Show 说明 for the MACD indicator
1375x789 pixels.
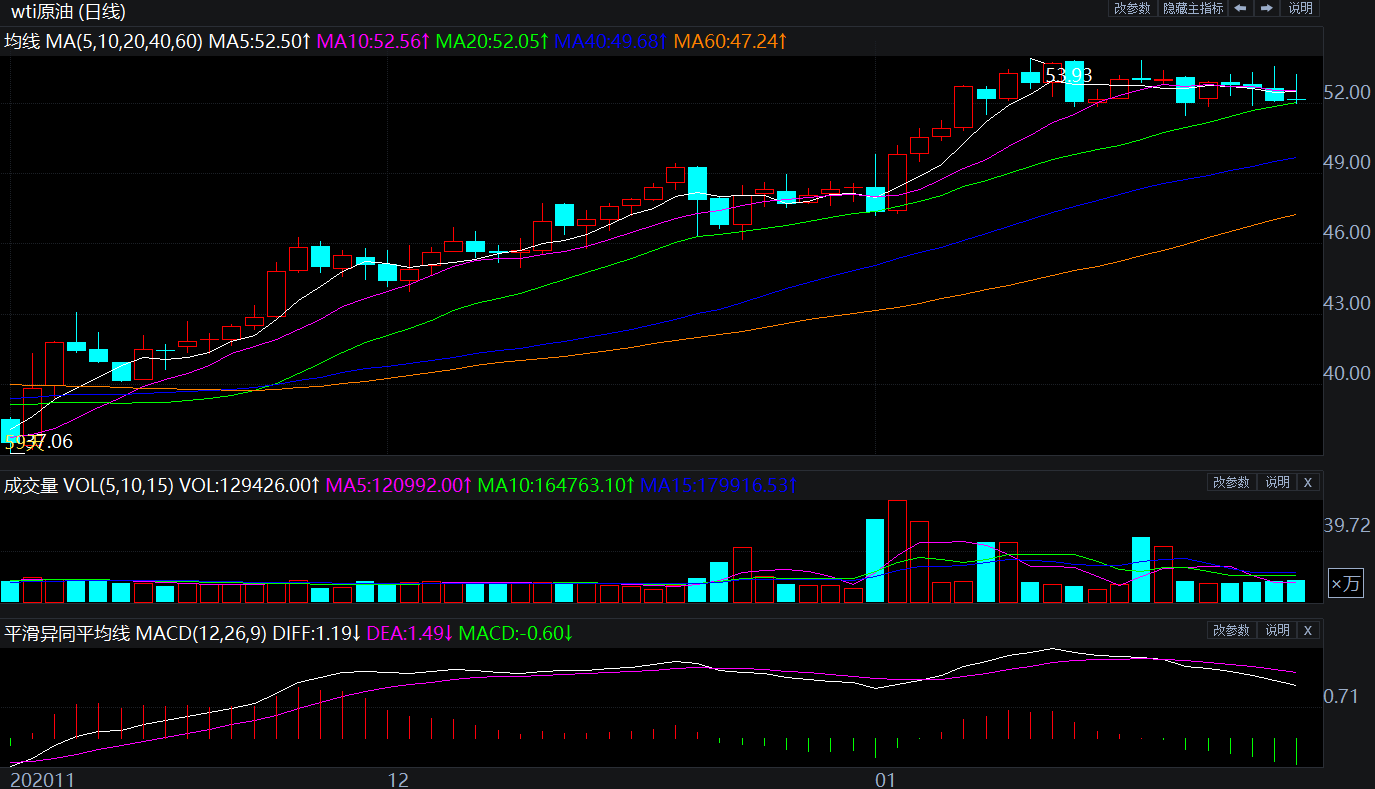point(1277,630)
